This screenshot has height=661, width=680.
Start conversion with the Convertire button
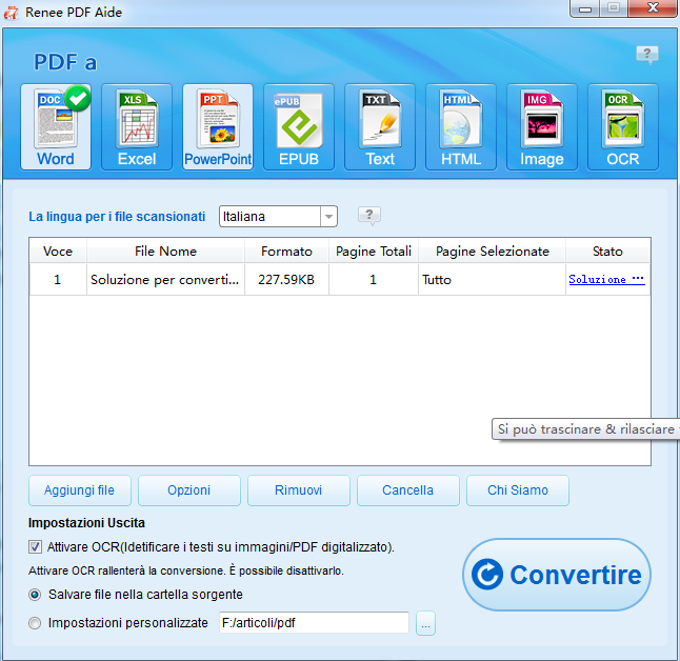pyautogui.click(x=557, y=575)
